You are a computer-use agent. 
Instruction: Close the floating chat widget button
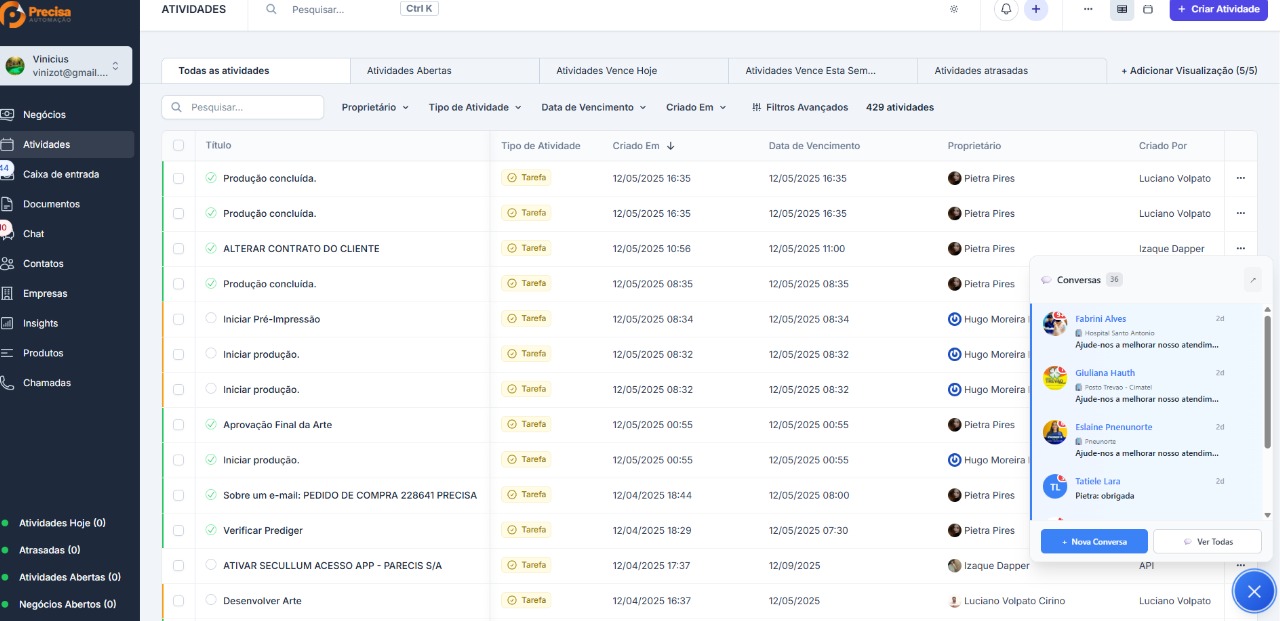coord(1254,591)
